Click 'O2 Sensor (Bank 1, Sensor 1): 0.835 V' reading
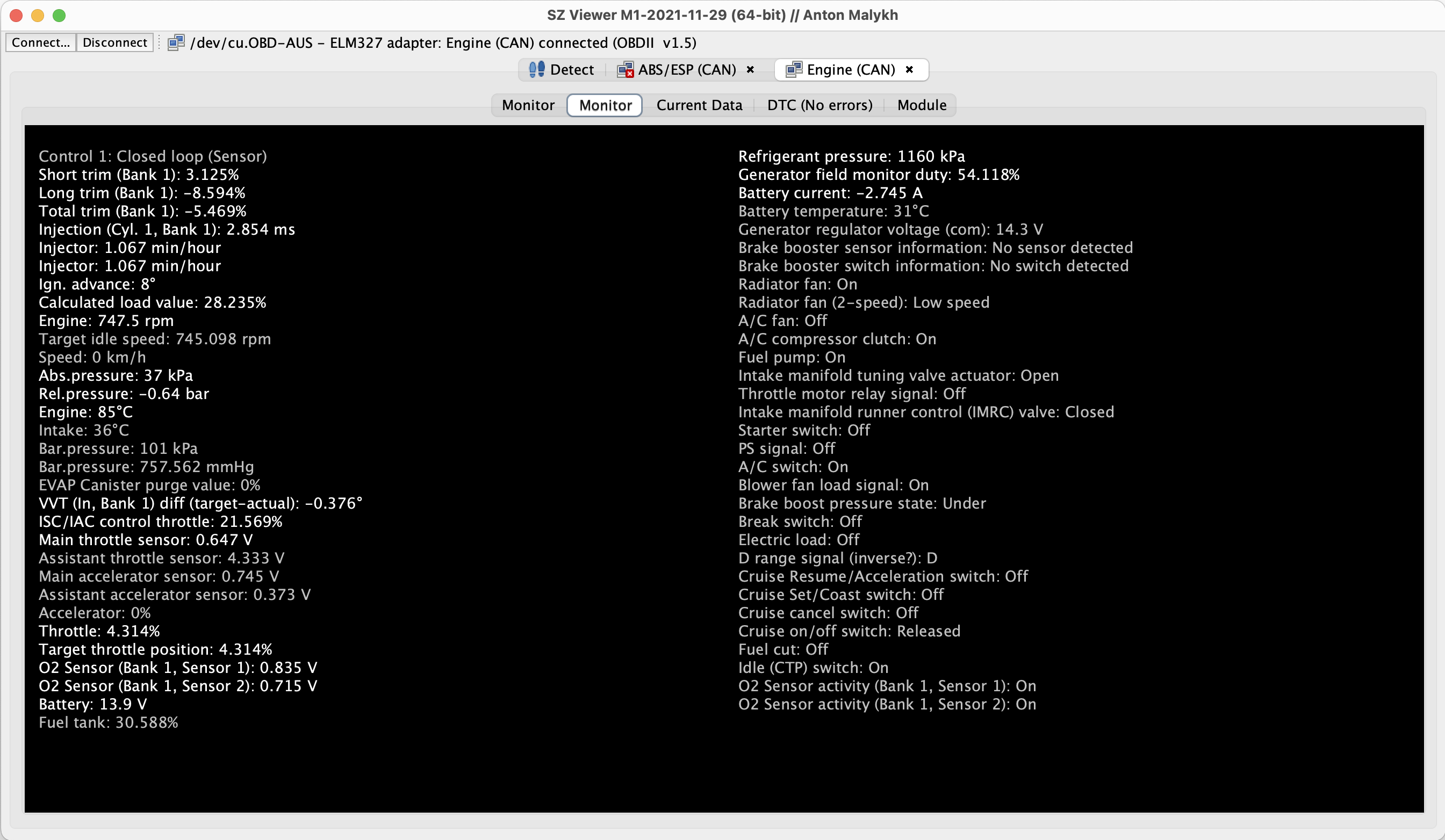The image size is (1445, 840). (x=178, y=668)
